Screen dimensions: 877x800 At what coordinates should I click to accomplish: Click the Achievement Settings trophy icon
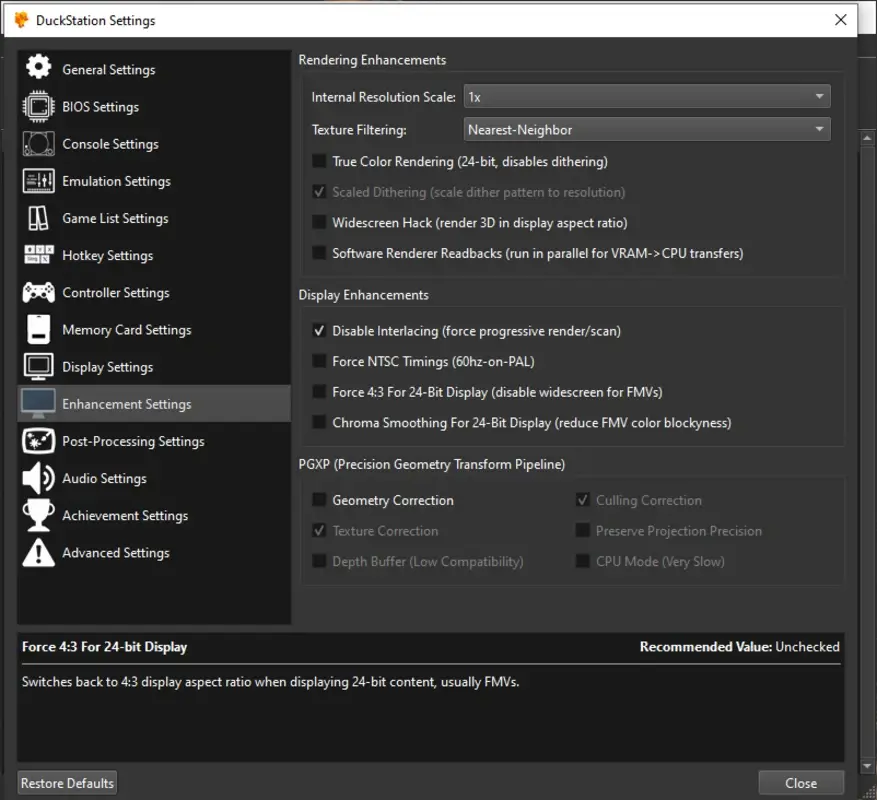[x=38, y=515]
